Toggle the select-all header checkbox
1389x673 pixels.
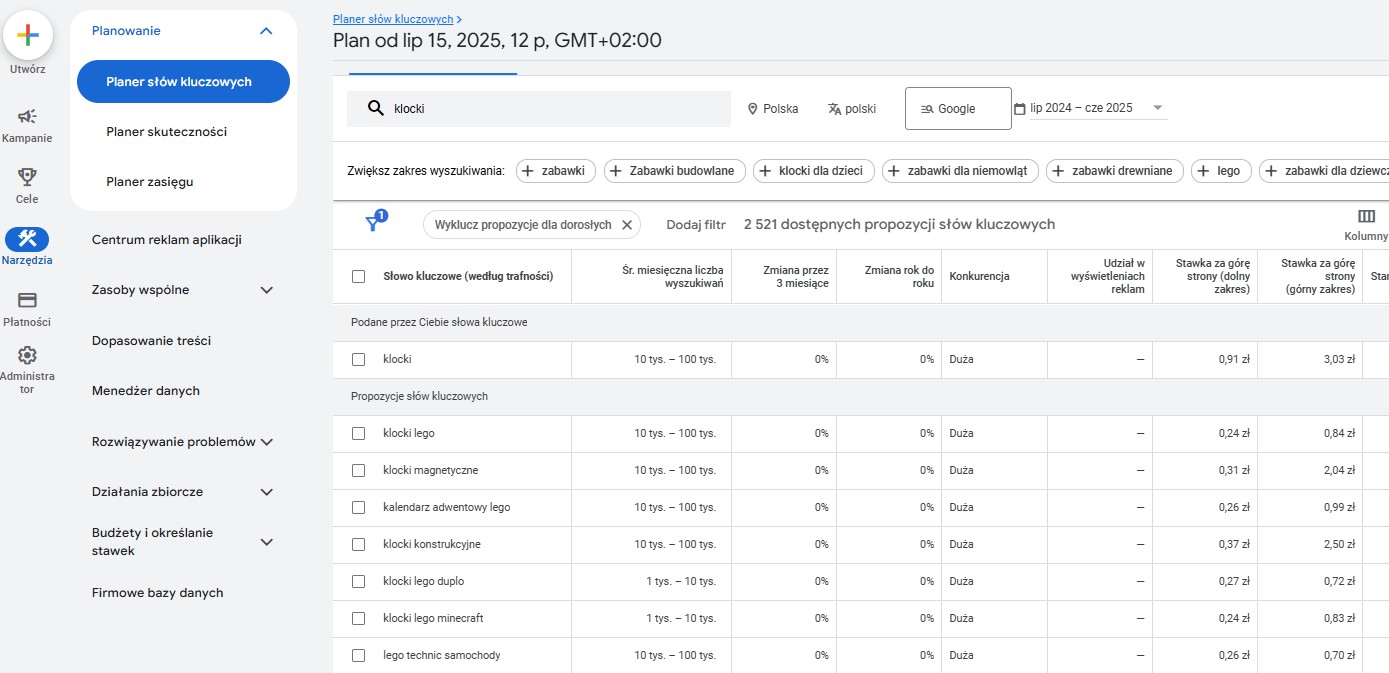(x=359, y=276)
